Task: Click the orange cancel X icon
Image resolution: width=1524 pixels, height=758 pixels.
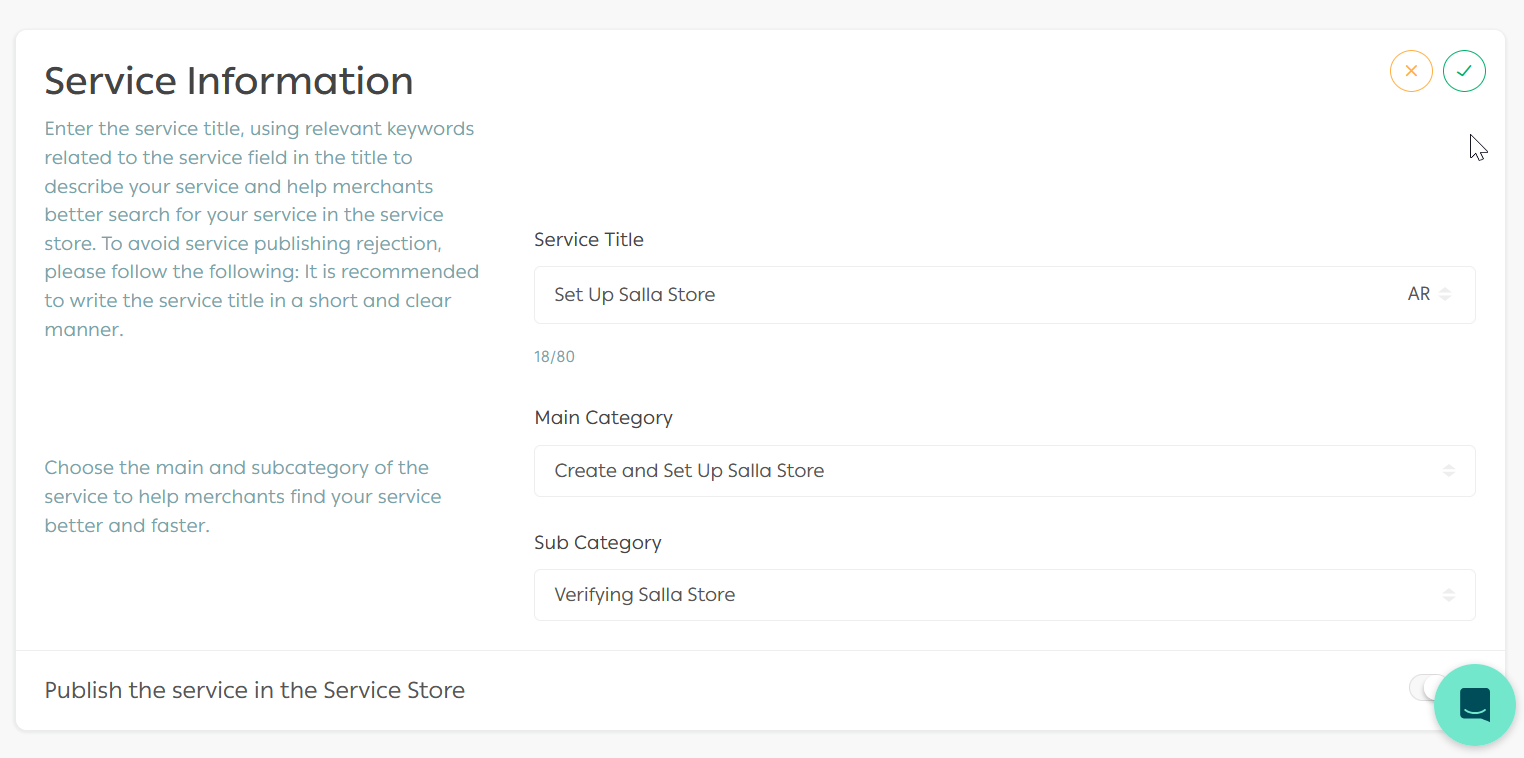Action: [x=1411, y=71]
